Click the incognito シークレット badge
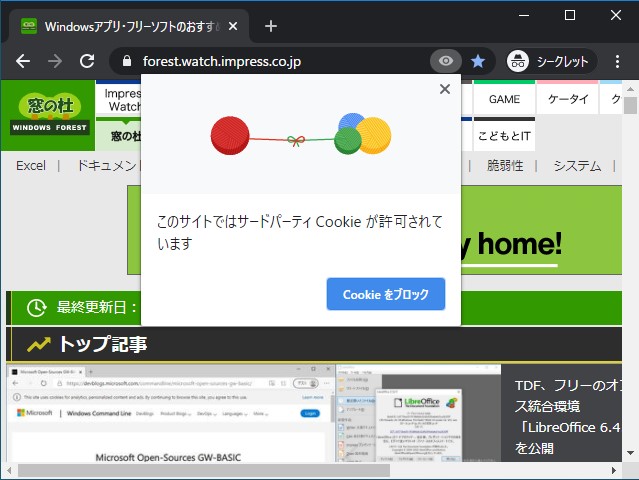Image resolution: width=639 pixels, height=480 pixels. coord(552,61)
